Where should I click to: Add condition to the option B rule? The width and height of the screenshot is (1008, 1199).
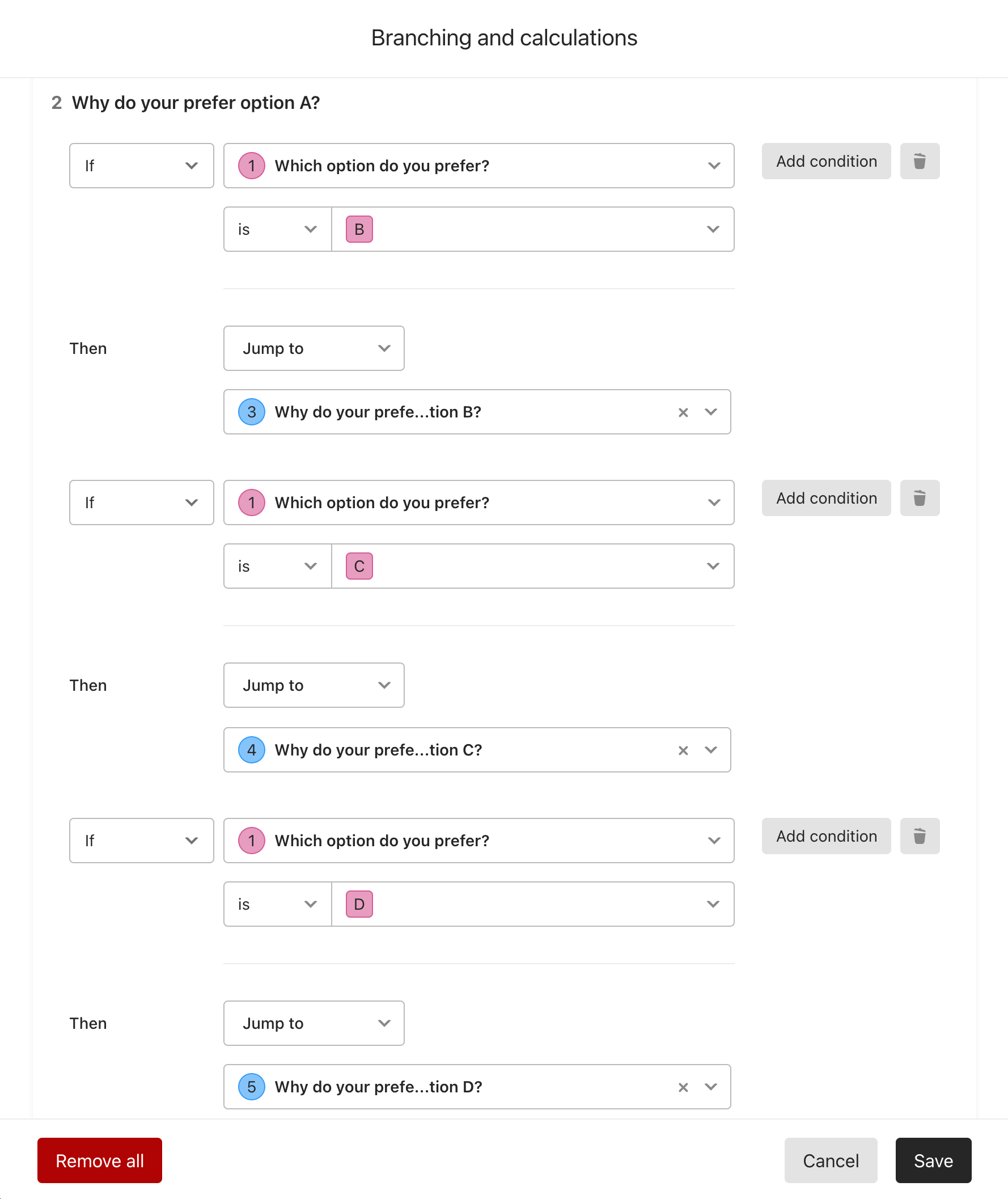click(825, 161)
